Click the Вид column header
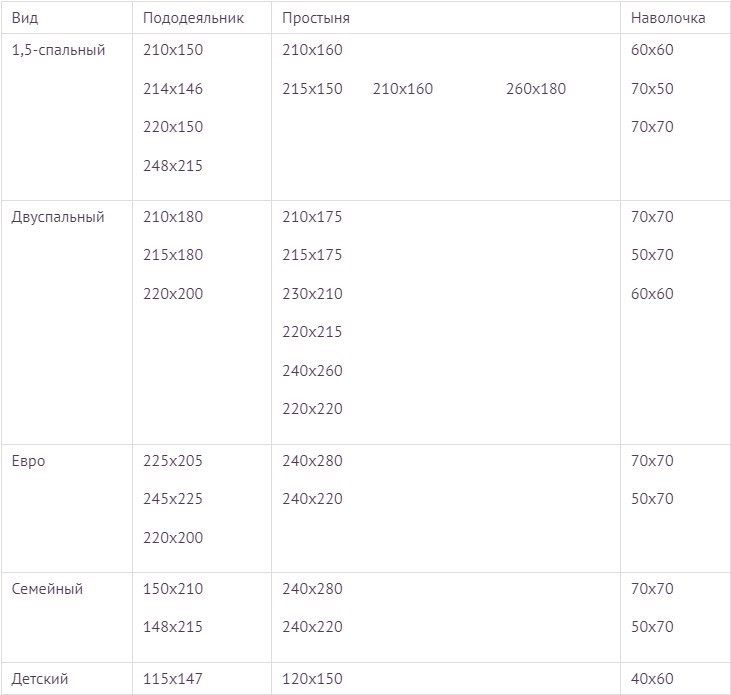 [x=25, y=18]
